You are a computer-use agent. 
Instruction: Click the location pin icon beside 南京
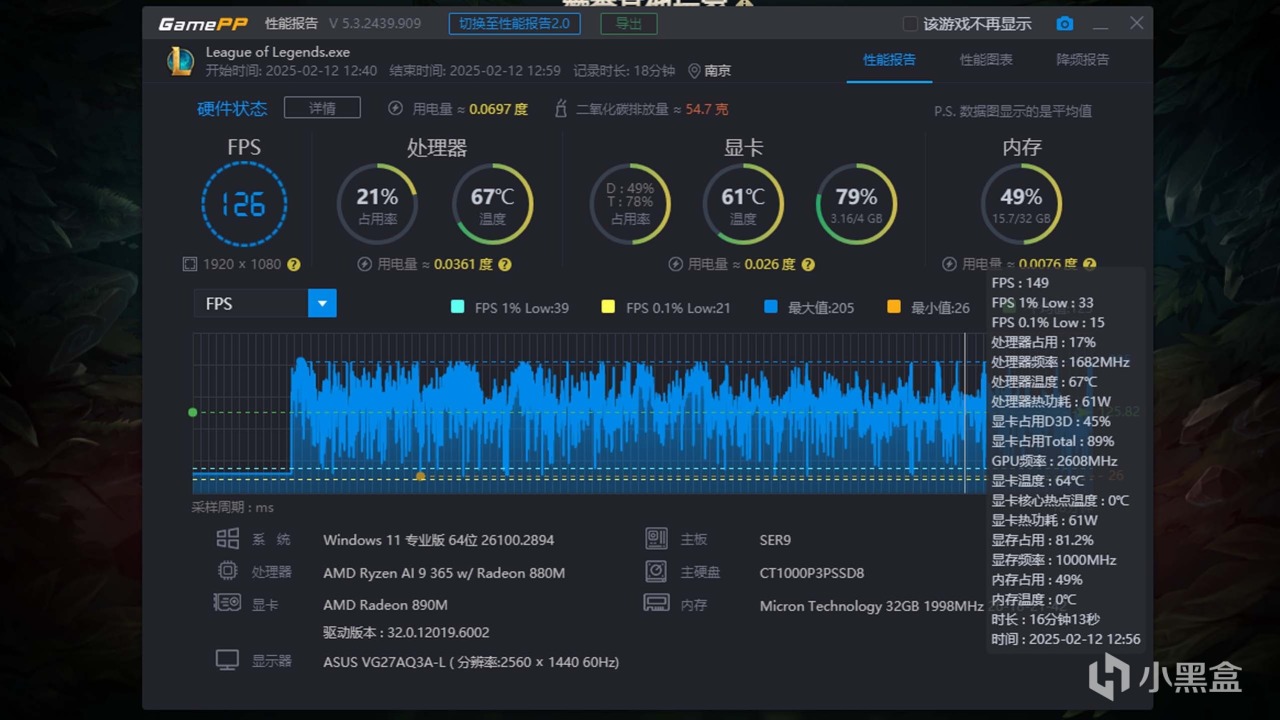[x=694, y=71]
